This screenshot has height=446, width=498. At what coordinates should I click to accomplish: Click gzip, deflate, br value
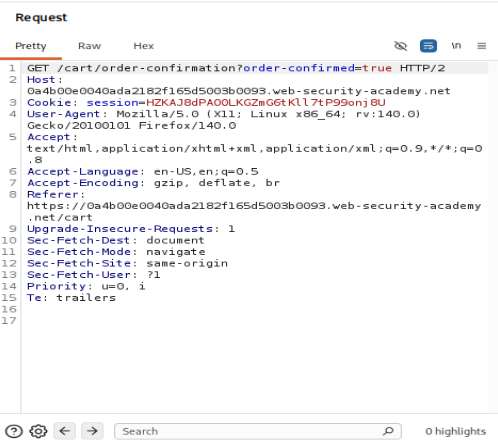click(217, 183)
